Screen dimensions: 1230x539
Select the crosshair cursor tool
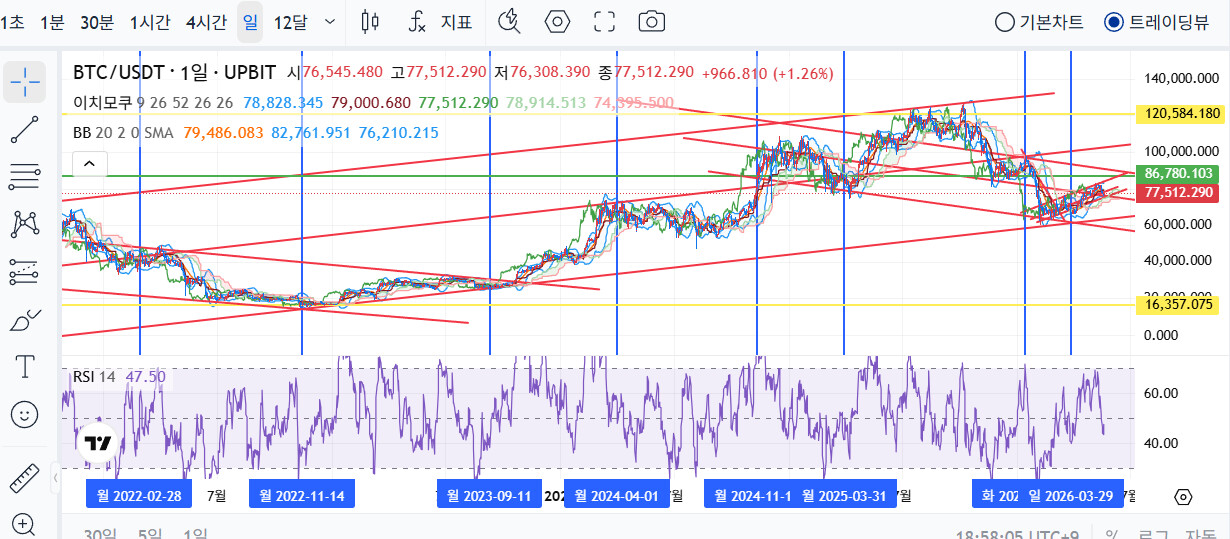pos(24,80)
